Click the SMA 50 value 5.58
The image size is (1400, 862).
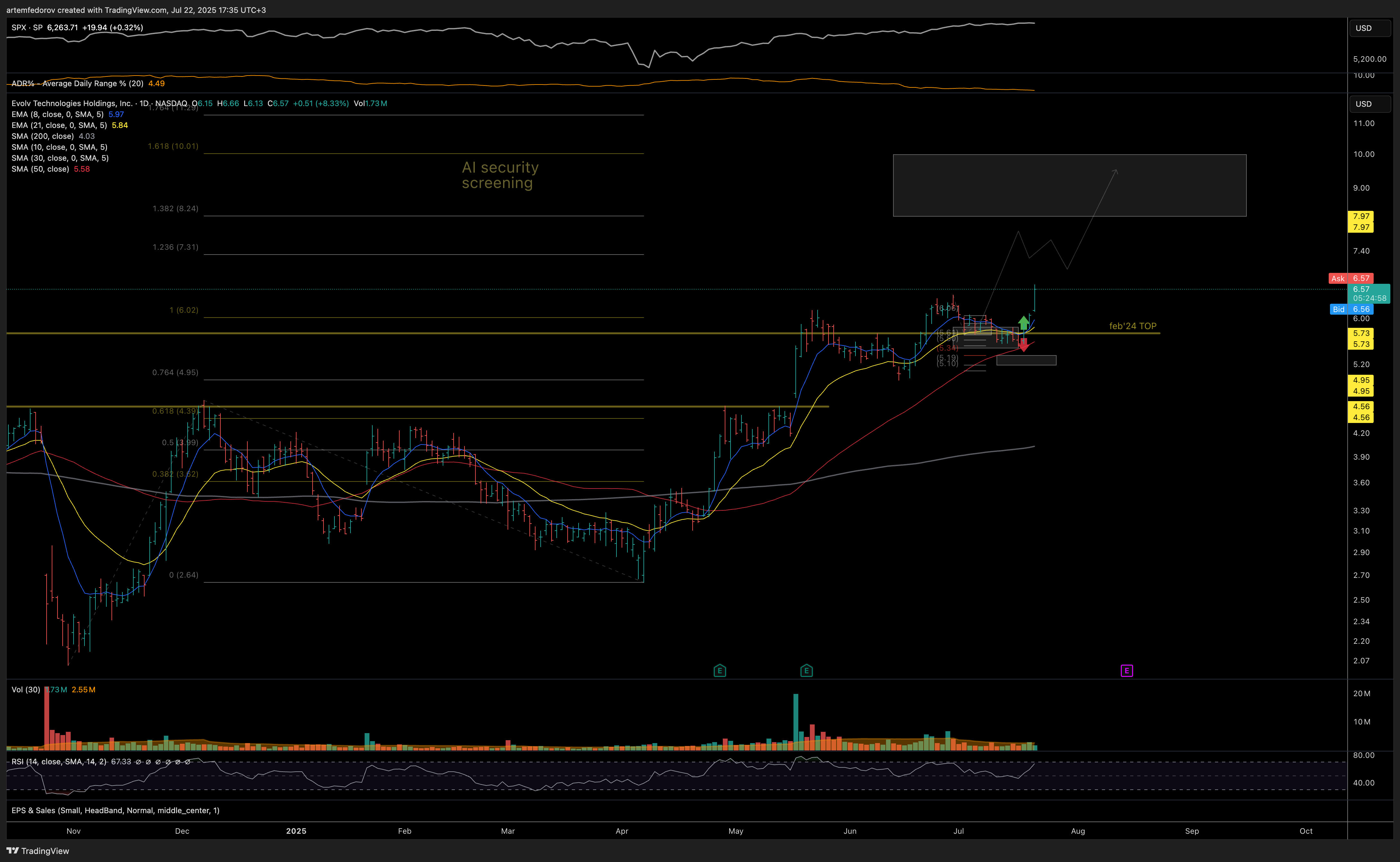coord(82,169)
